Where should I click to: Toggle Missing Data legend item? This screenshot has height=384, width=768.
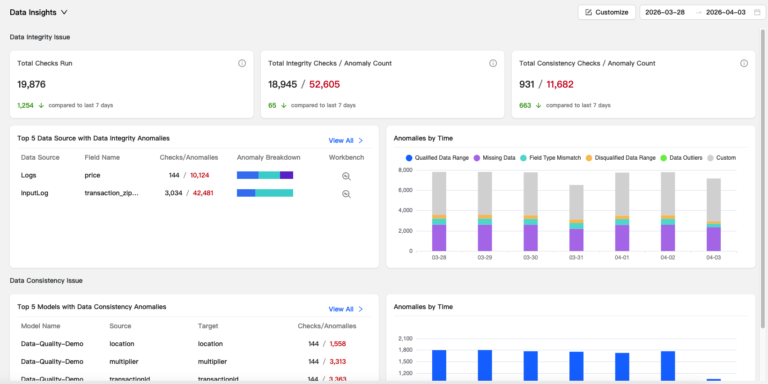tap(495, 158)
